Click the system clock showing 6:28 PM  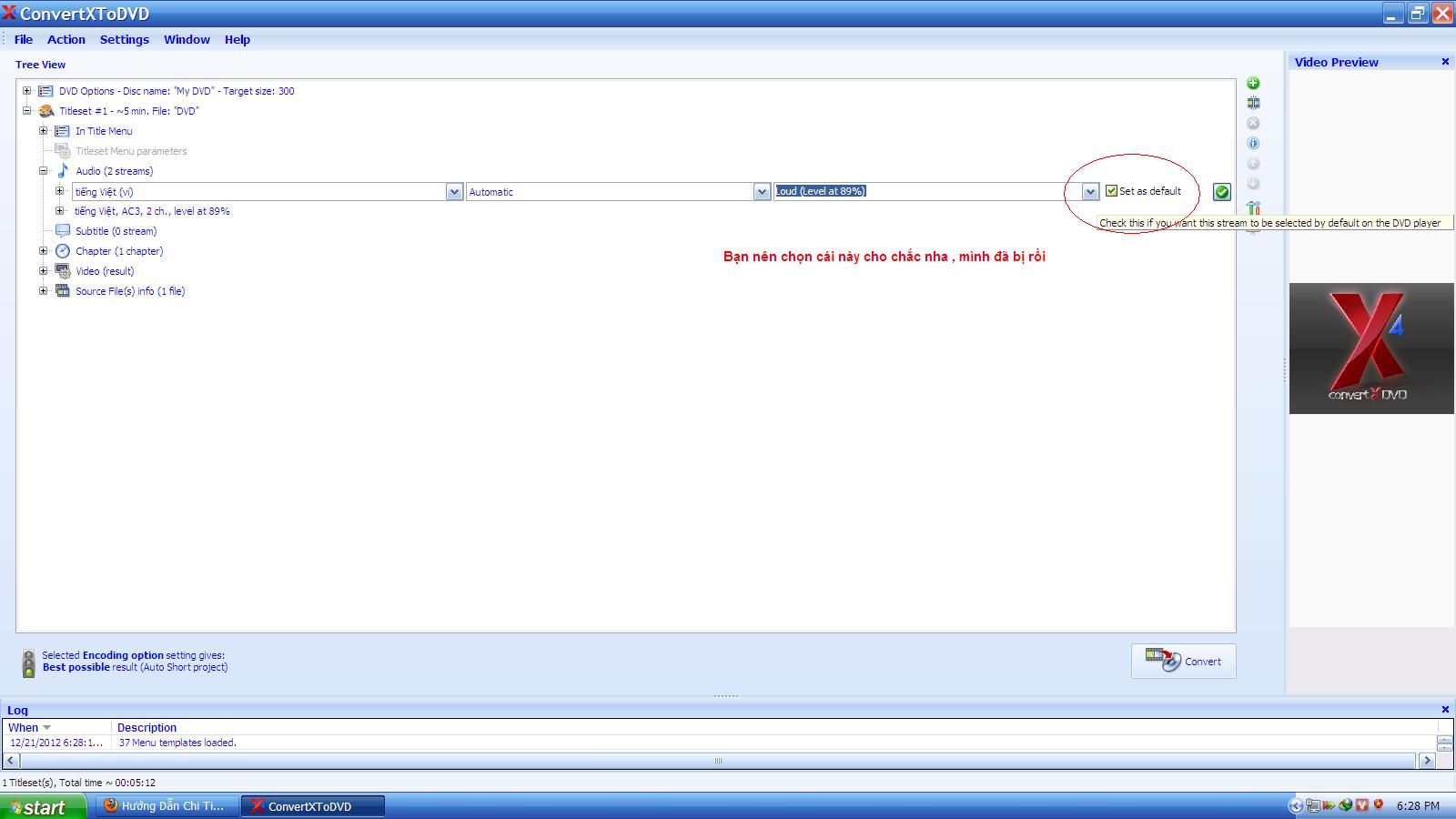(x=1418, y=805)
